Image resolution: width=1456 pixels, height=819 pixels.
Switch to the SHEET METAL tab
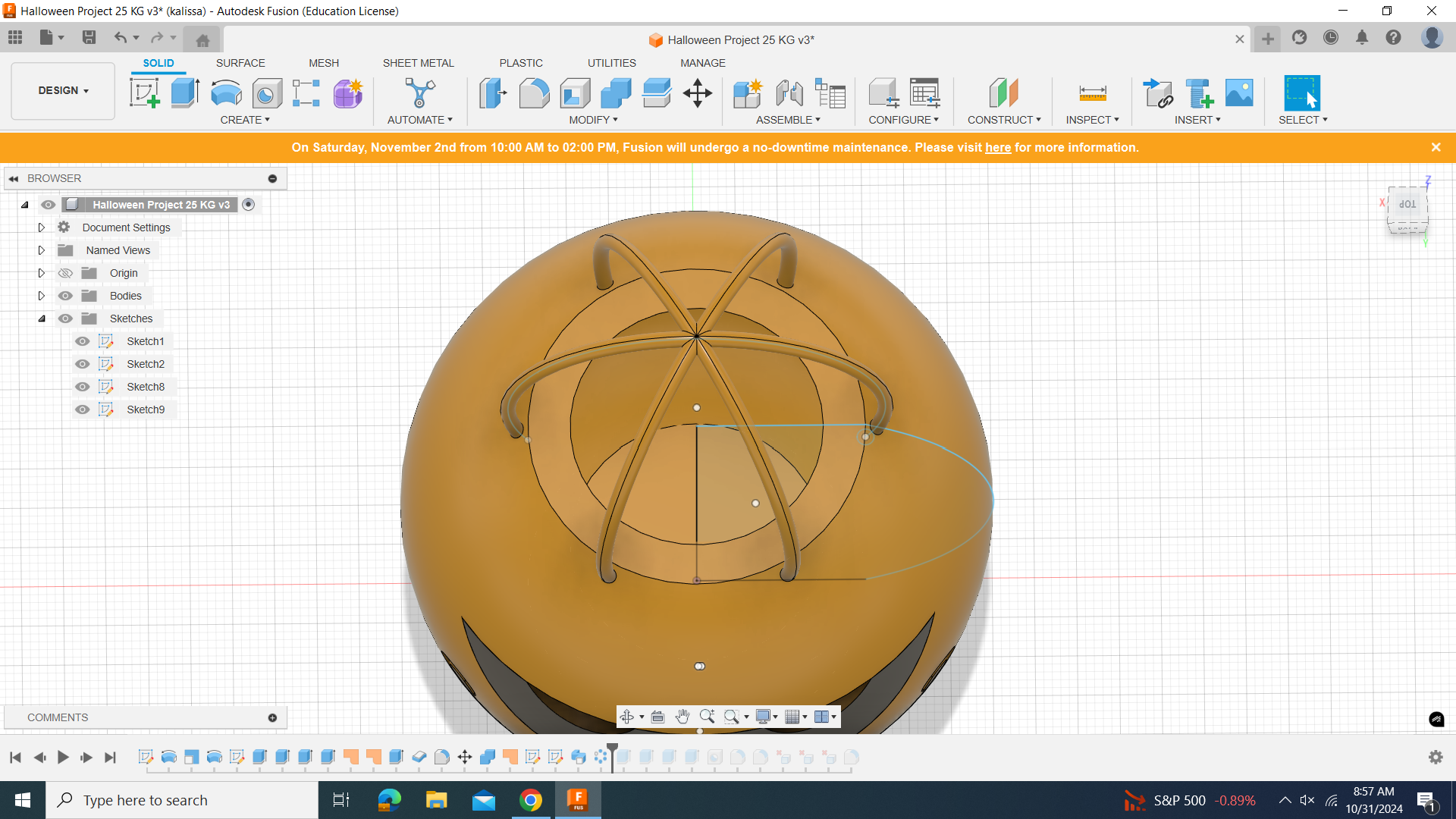click(x=419, y=63)
